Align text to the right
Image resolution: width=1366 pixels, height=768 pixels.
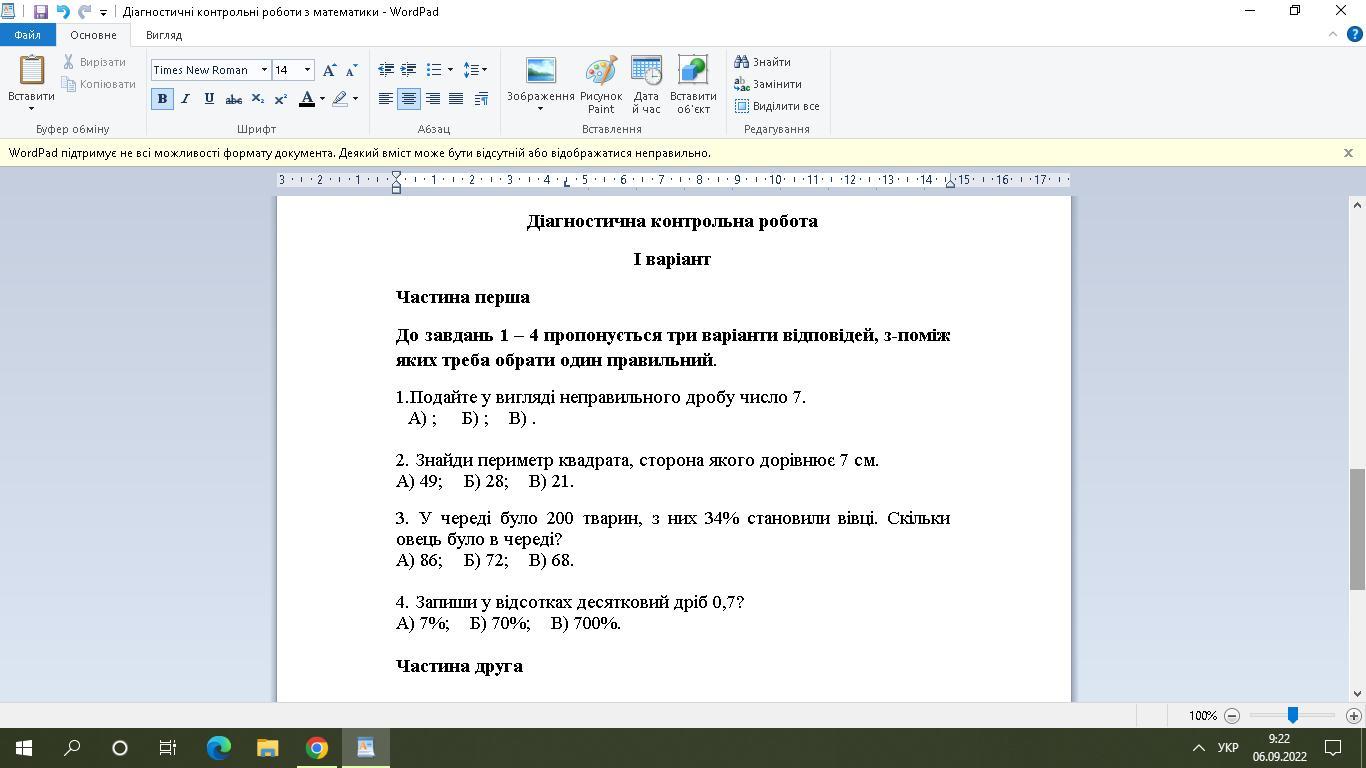433,99
